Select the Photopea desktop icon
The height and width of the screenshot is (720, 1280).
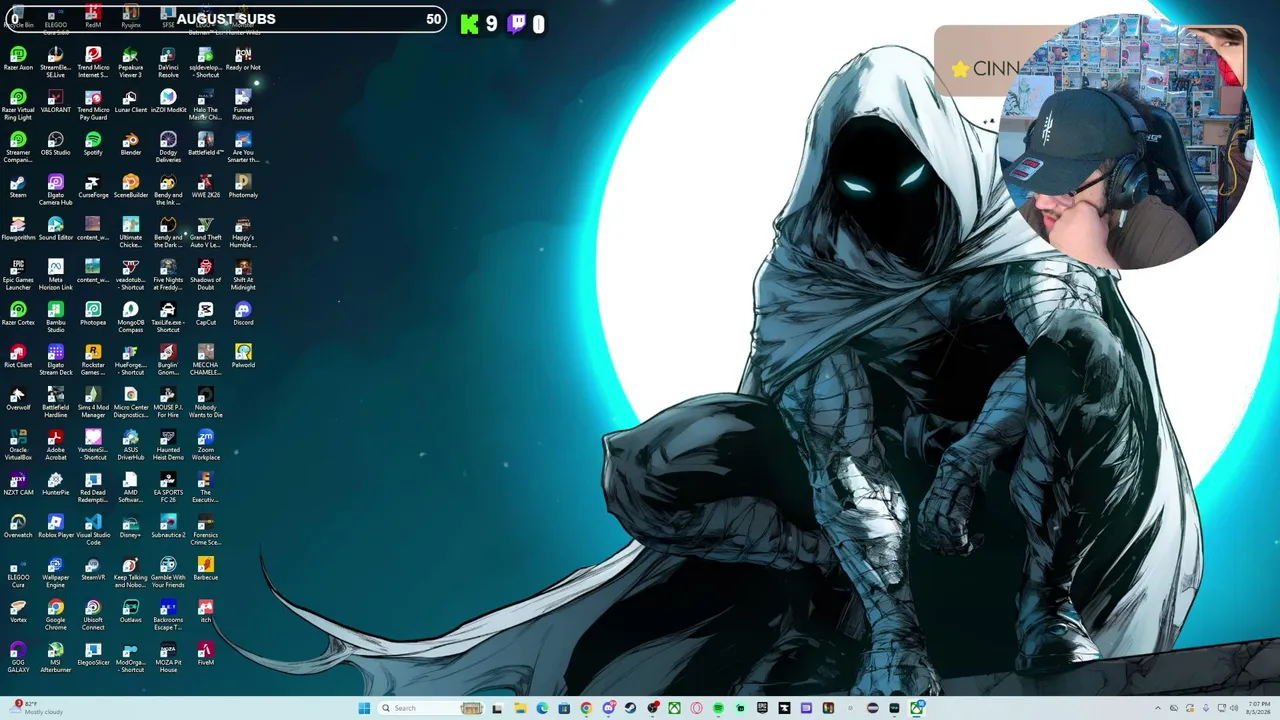click(x=93, y=315)
